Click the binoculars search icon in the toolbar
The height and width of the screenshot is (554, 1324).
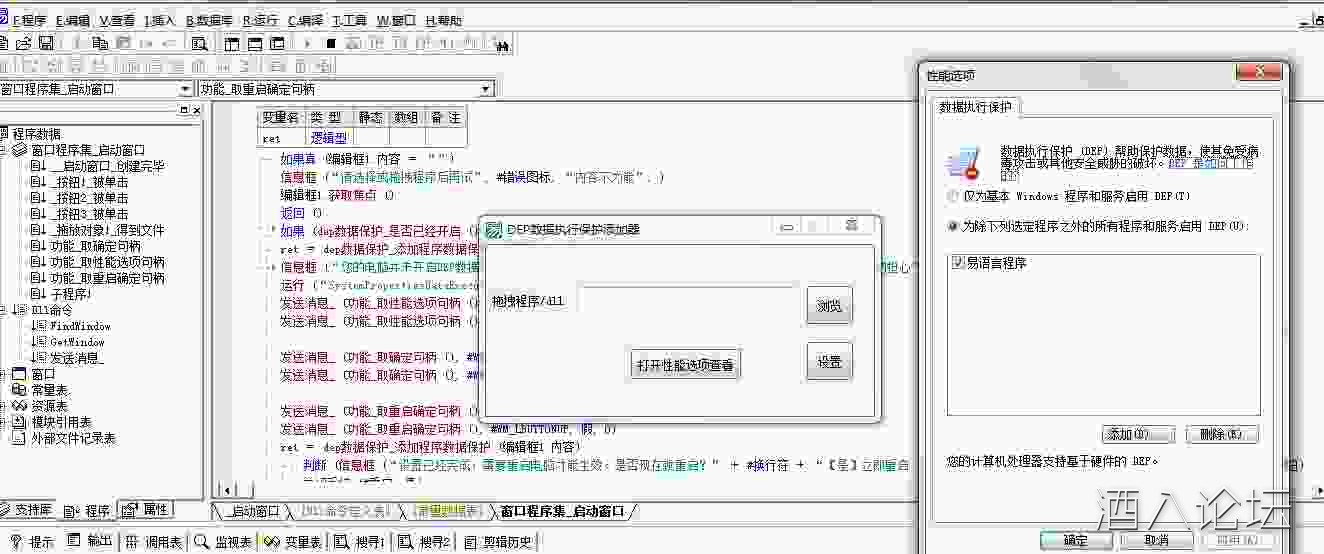click(502, 44)
